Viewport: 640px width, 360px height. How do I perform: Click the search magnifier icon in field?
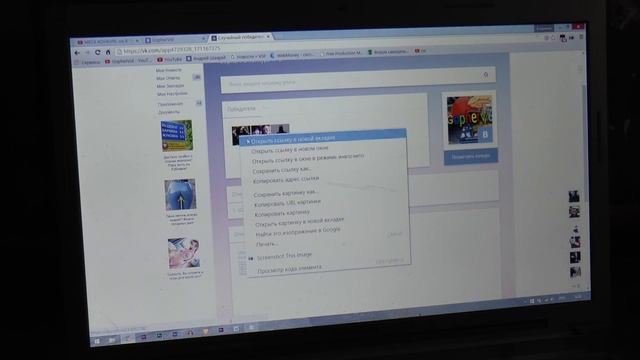[x=485, y=75]
